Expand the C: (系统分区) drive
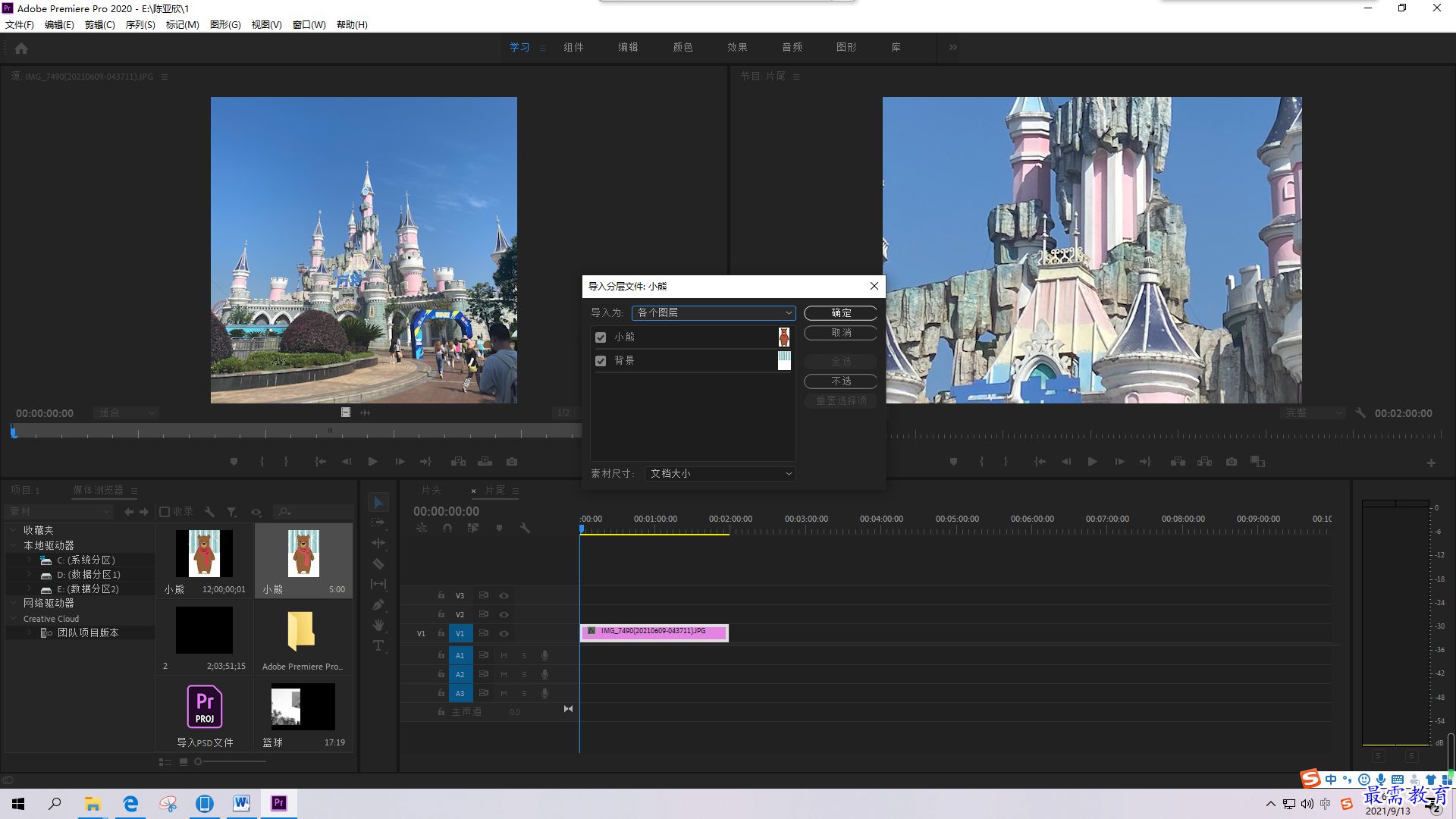Image resolution: width=1456 pixels, height=819 pixels. click(29, 560)
